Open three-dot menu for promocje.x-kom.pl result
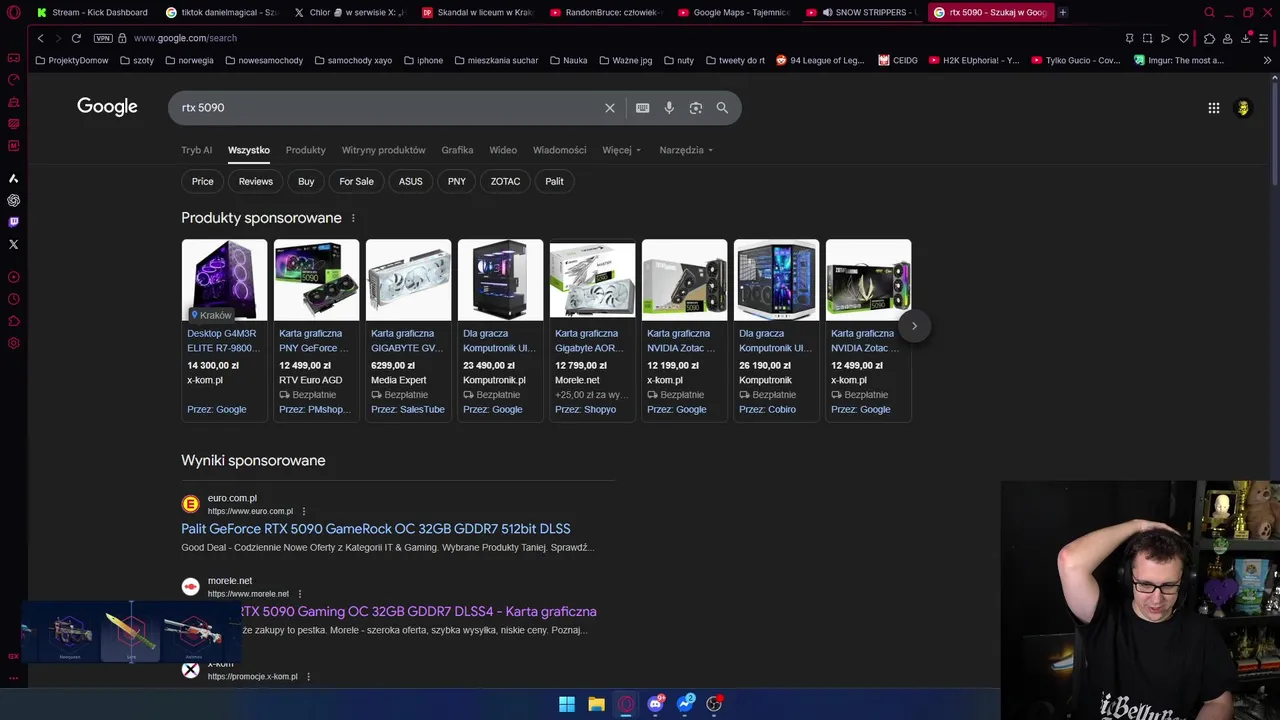 308,677
